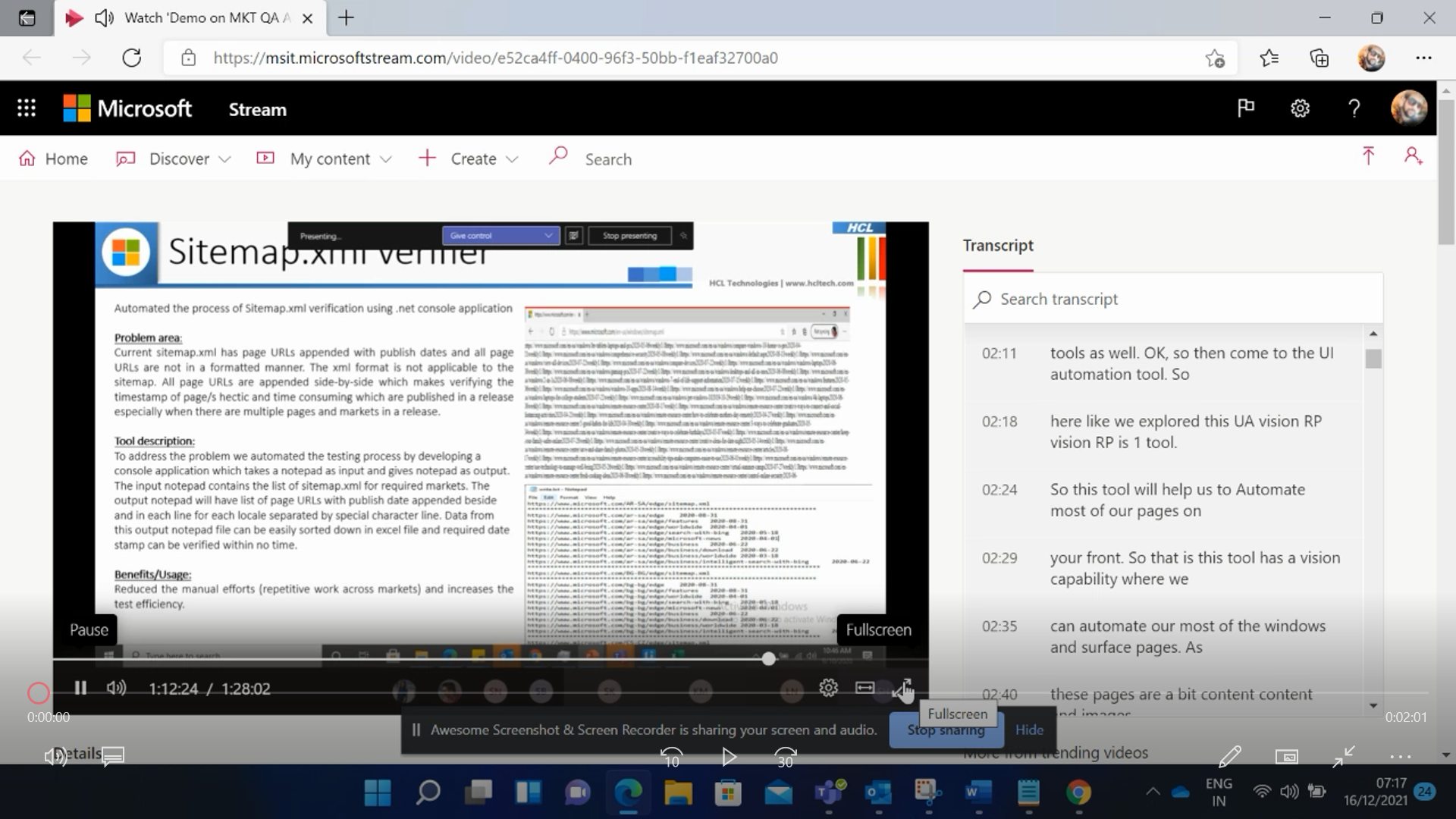Click the red record circle marker
The height and width of the screenshot is (819, 1456).
click(x=39, y=692)
